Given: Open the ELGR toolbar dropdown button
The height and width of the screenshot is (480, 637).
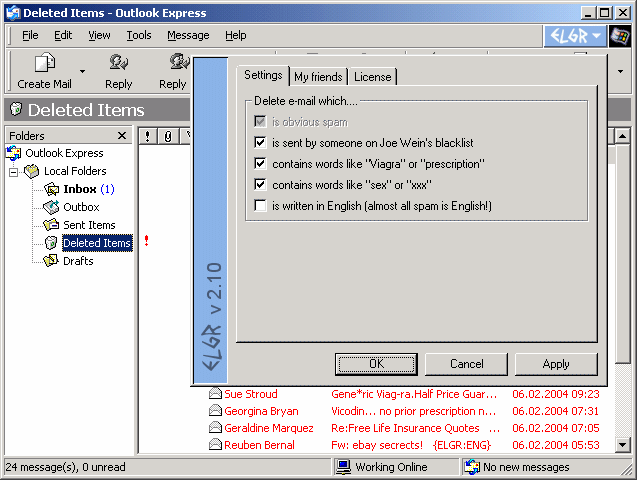Looking at the screenshot, I should pos(575,36).
